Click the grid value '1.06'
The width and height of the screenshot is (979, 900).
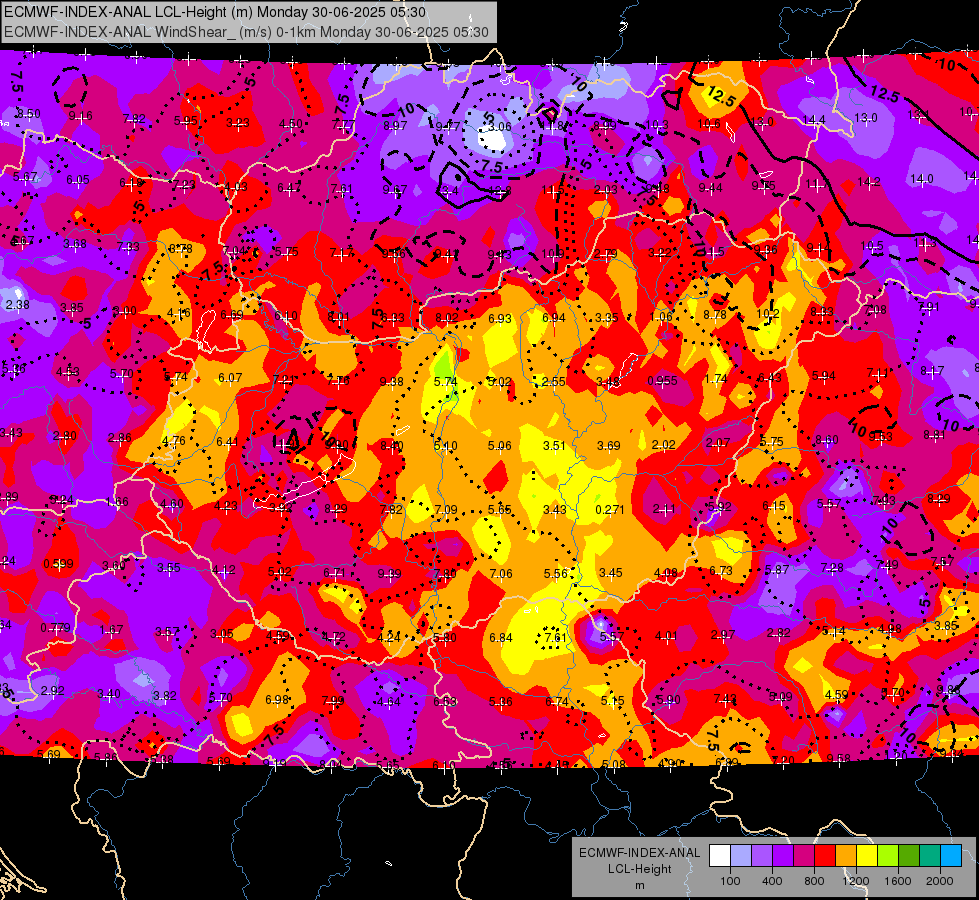(661, 317)
